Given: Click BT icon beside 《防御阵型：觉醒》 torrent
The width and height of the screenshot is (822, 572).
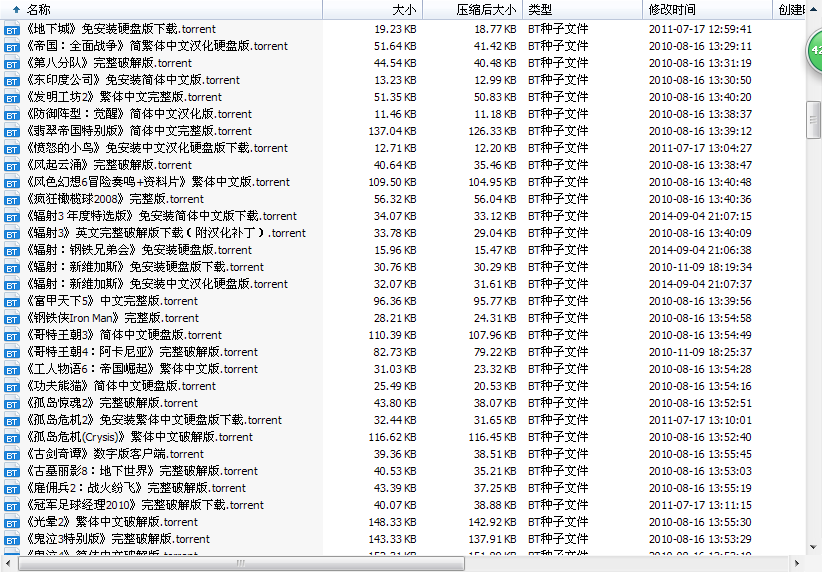Looking at the screenshot, I should click(x=12, y=114).
